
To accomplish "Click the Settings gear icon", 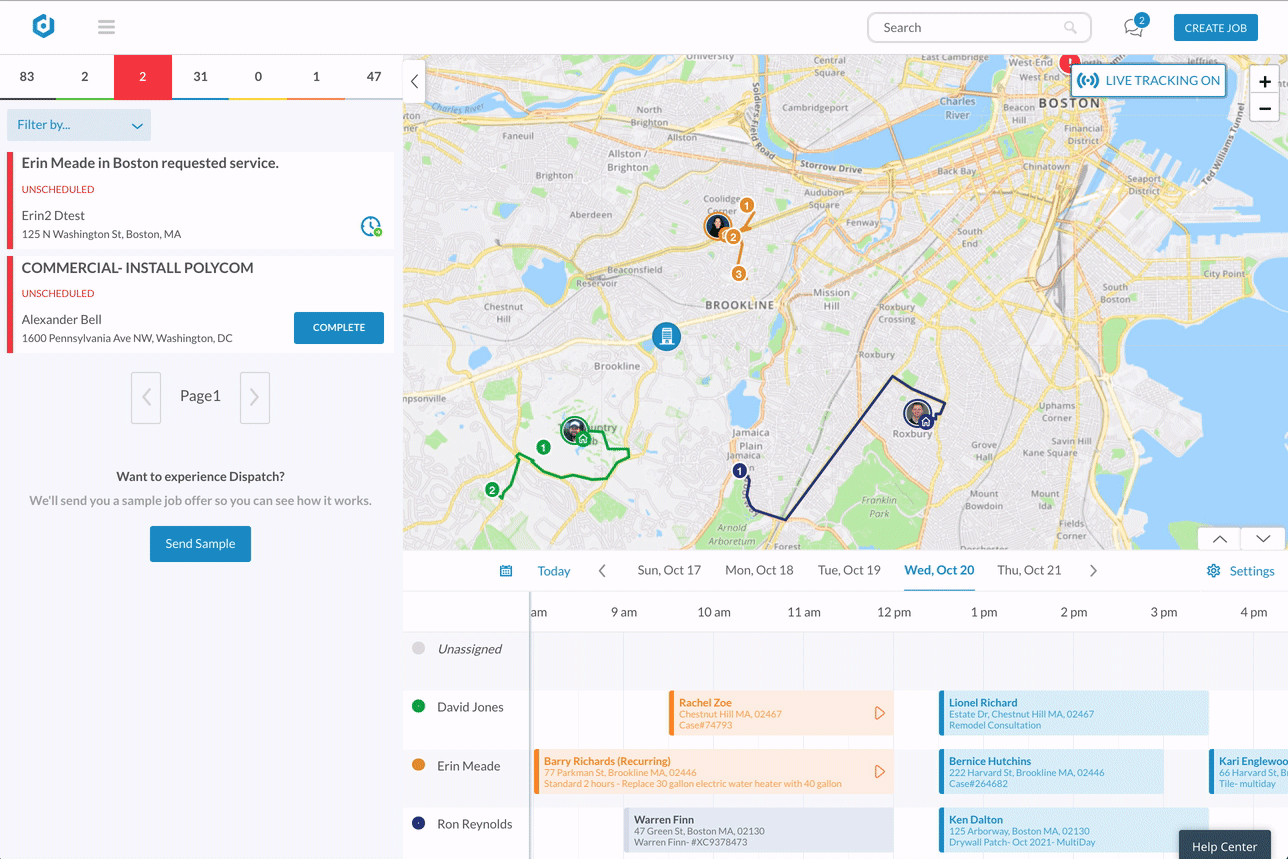I will click(x=1213, y=571).
